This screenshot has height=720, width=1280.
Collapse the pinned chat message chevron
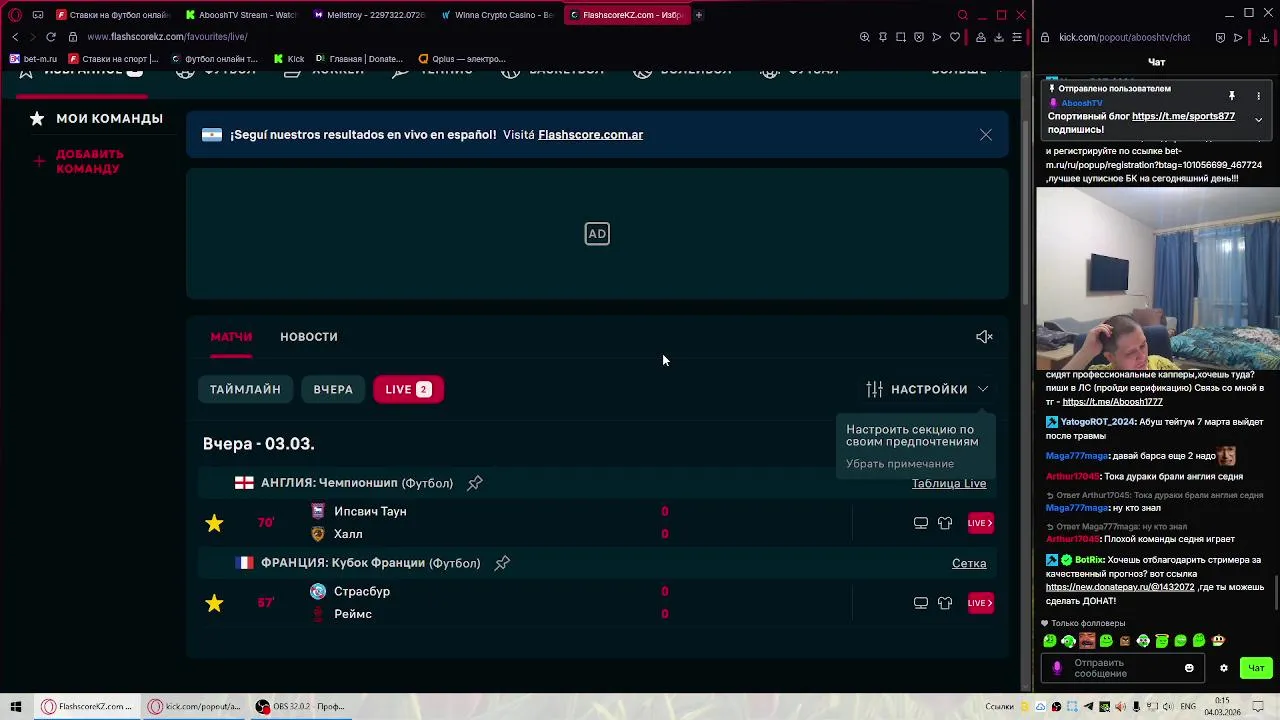[1258, 120]
